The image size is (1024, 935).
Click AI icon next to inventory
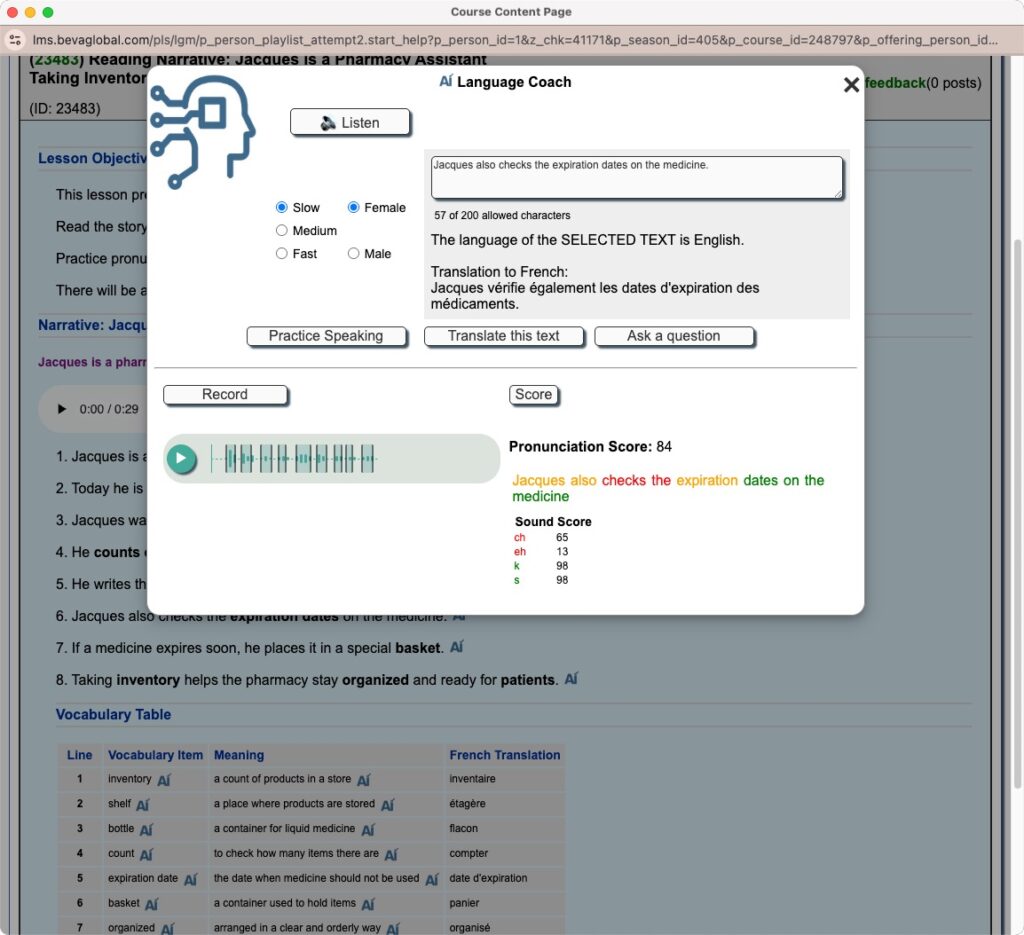(164, 780)
